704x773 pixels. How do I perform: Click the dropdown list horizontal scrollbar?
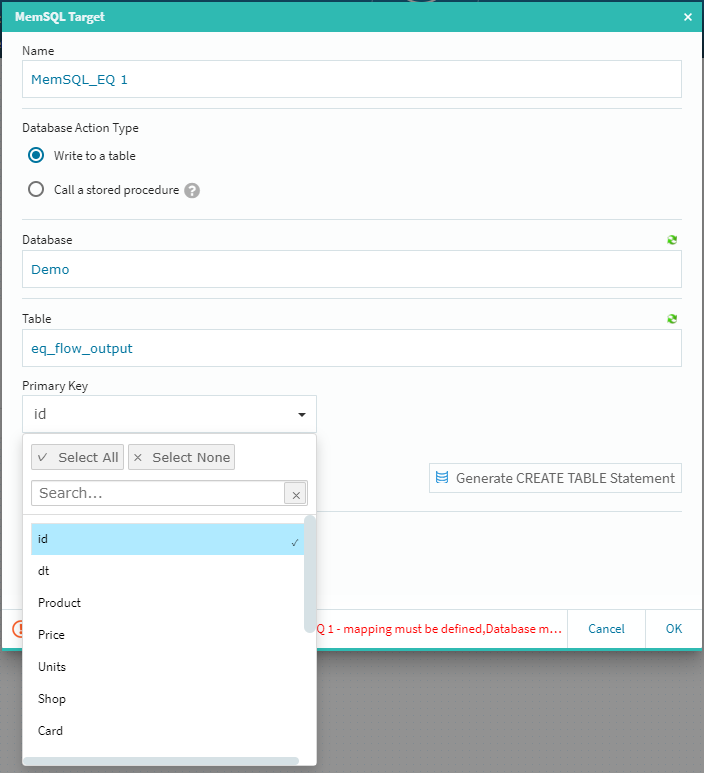[x=161, y=761]
